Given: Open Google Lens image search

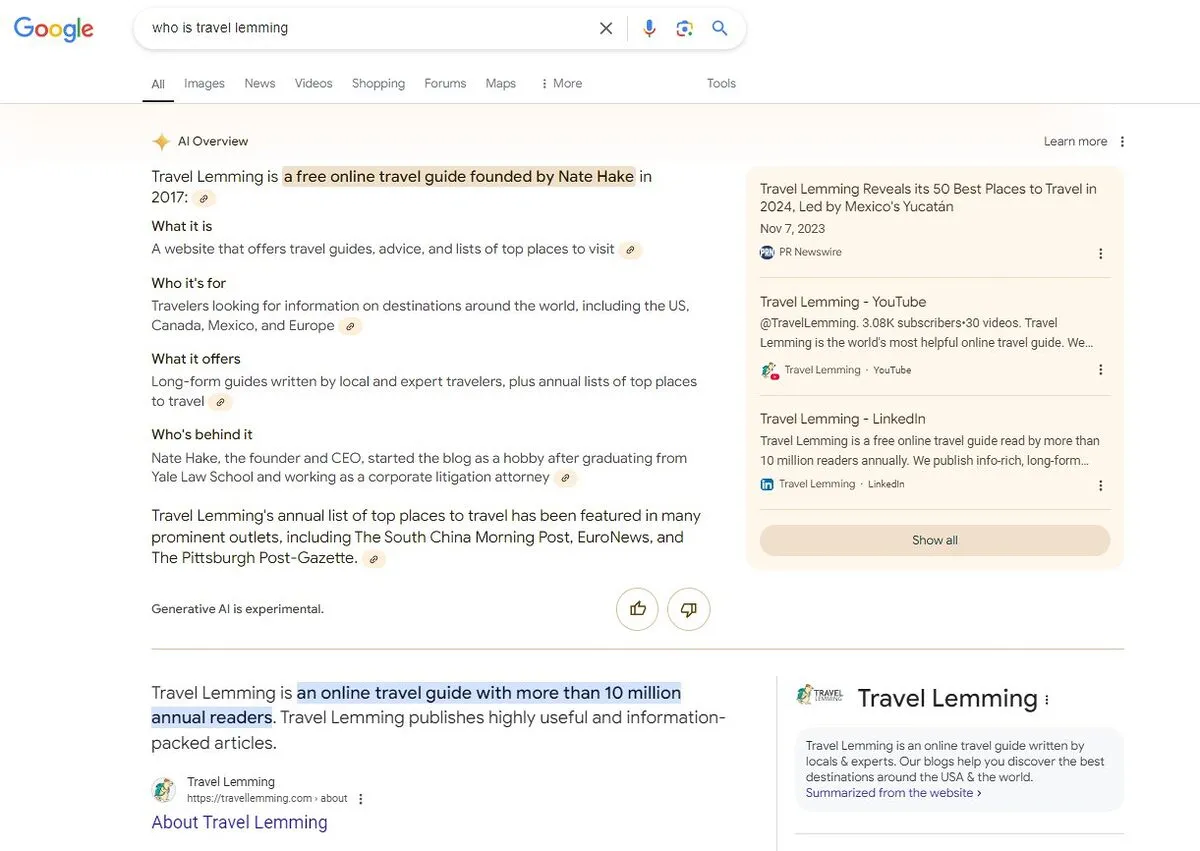Looking at the screenshot, I should [x=684, y=28].
